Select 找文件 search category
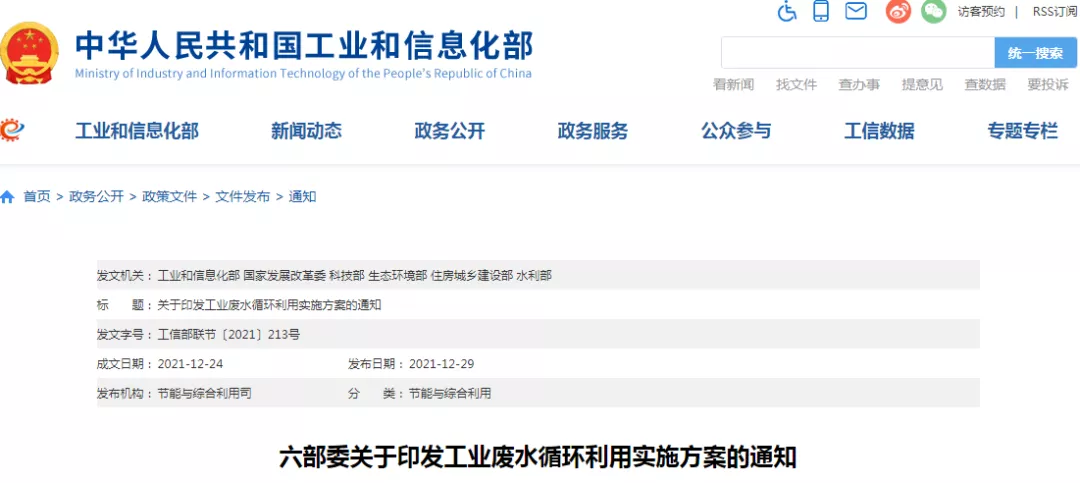Viewport: 1080px width, 483px height. pos(796,85)
